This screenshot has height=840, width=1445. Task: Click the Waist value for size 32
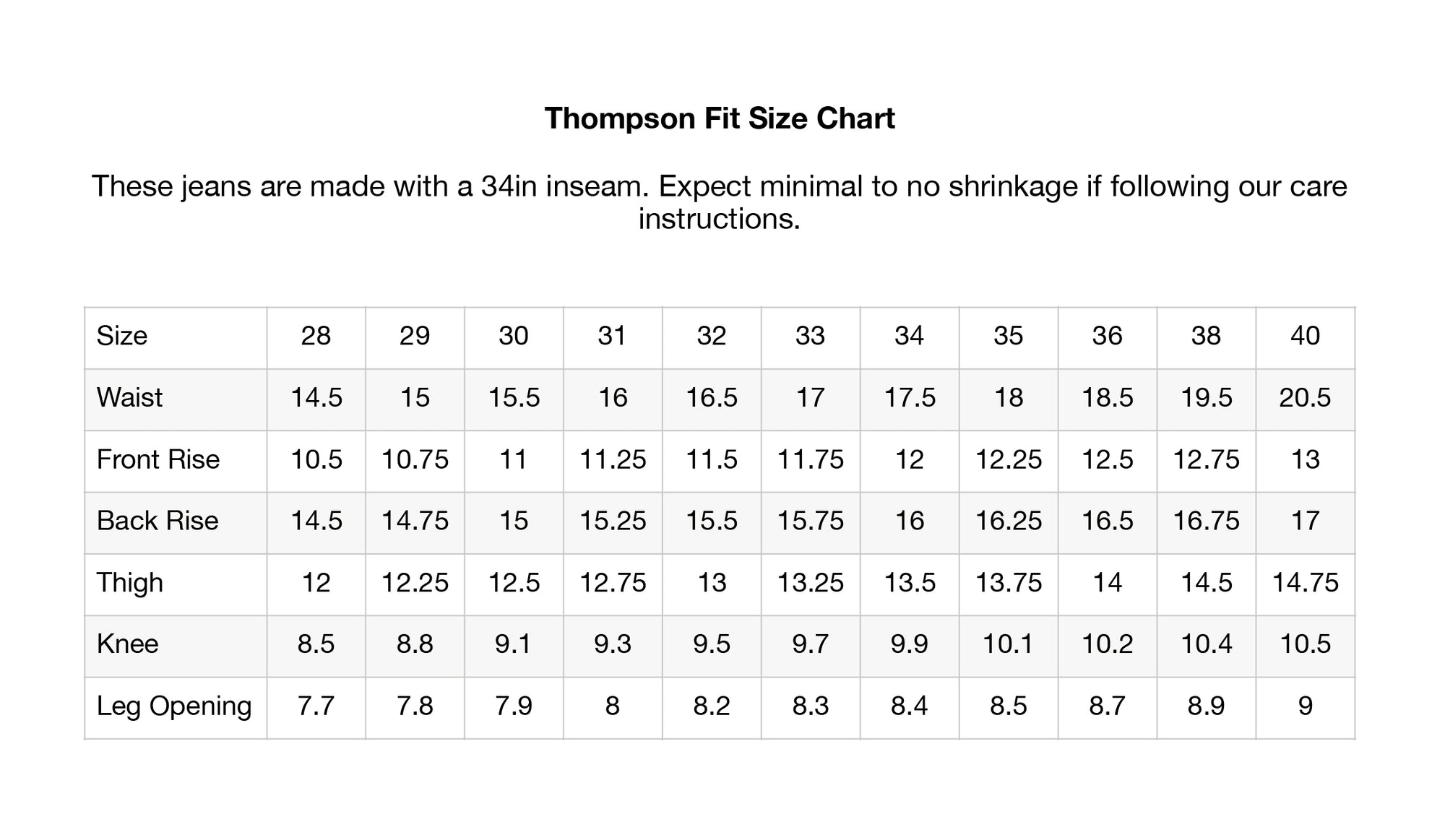coord(712,397)
